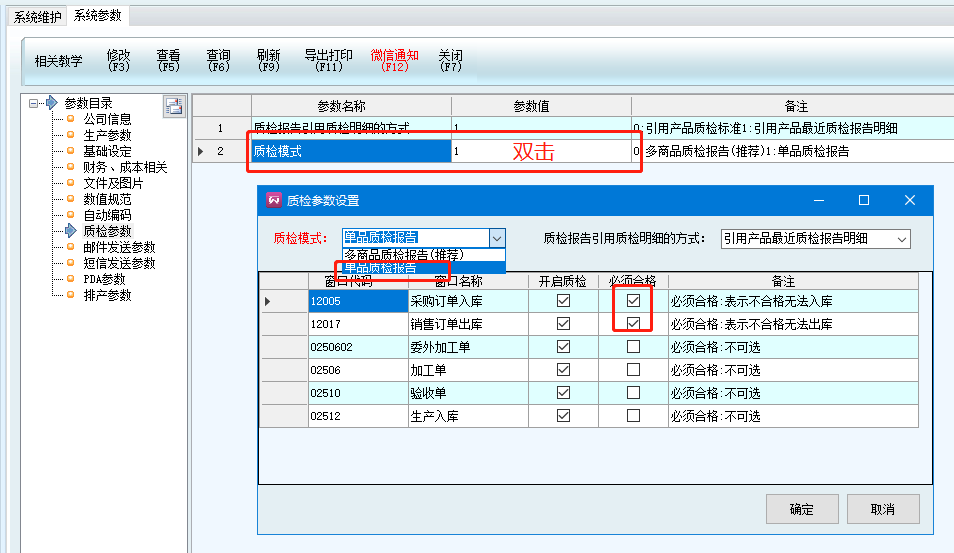Open 公司信息 in the parameter tree
The height and width of the screenshot is (553, 954).
click(106, 119)
